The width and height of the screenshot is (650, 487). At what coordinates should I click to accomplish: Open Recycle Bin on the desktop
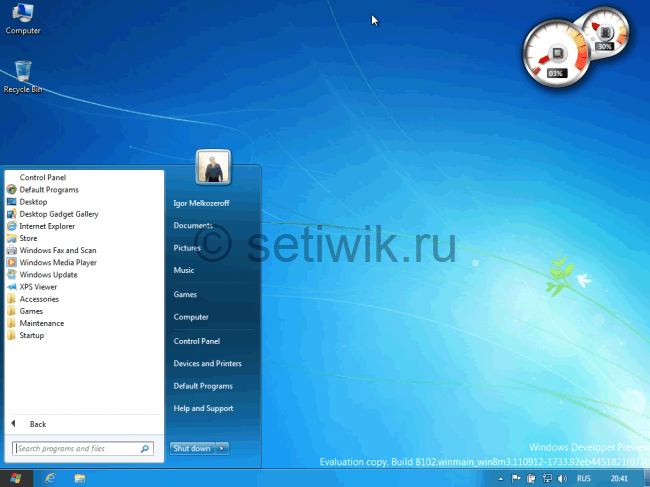22,76
